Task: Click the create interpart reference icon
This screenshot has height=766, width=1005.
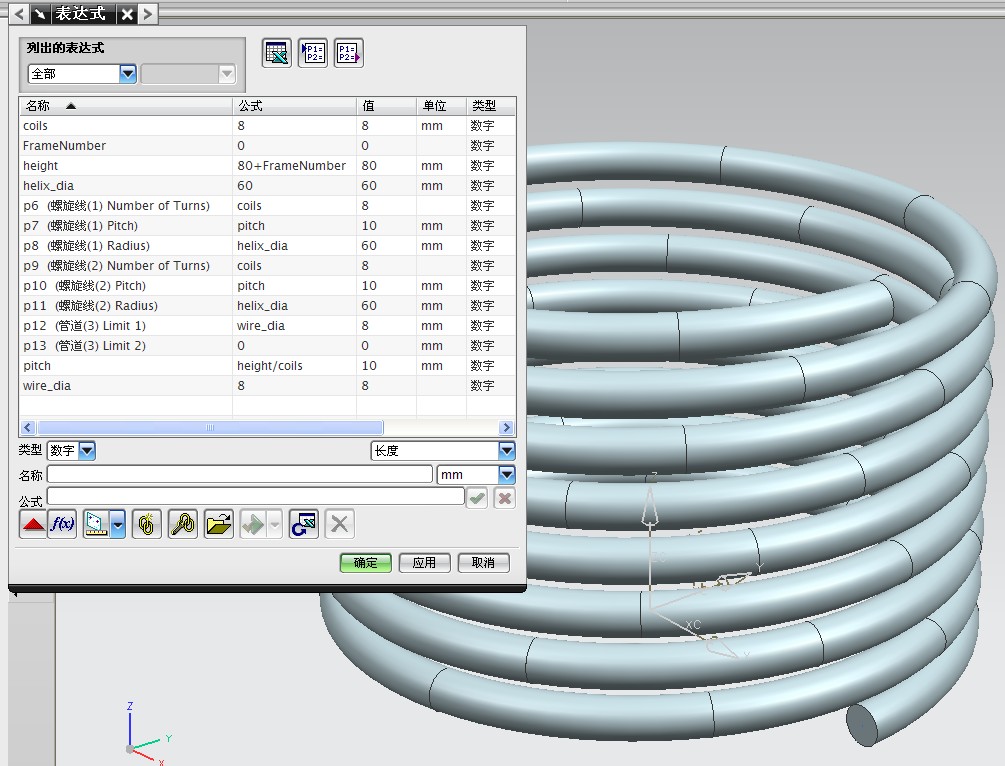Action: (x=147, y=524)
